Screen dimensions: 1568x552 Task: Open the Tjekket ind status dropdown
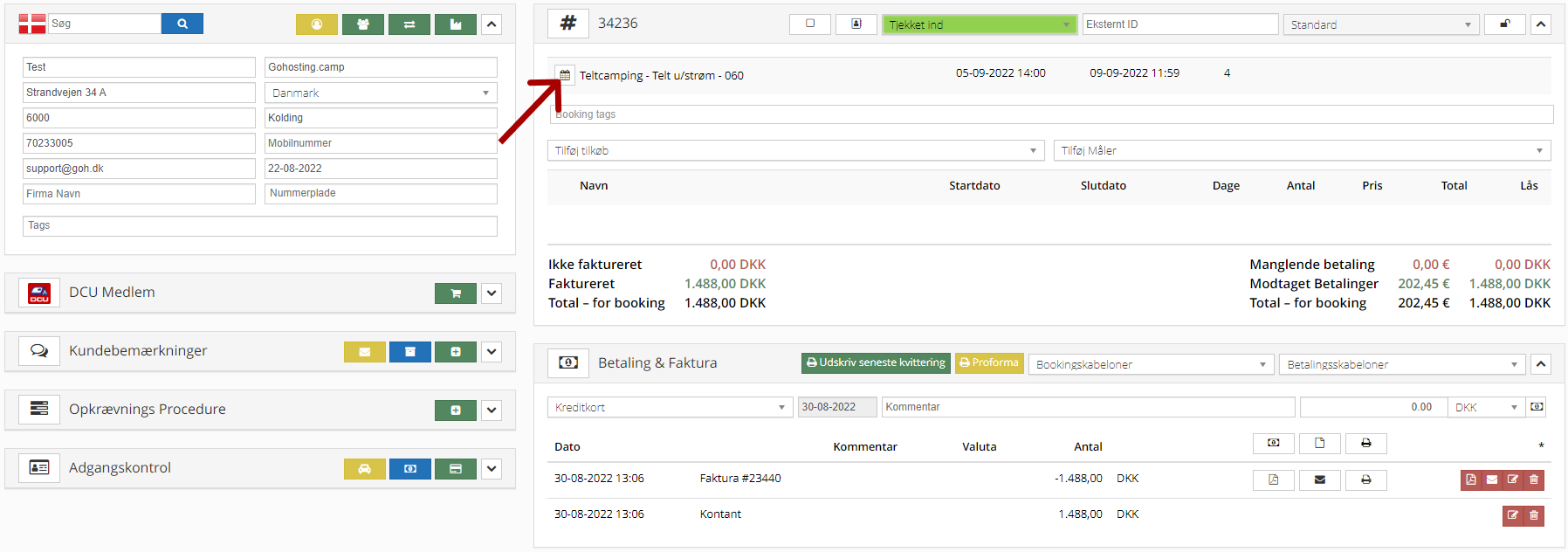coord(979,24)
